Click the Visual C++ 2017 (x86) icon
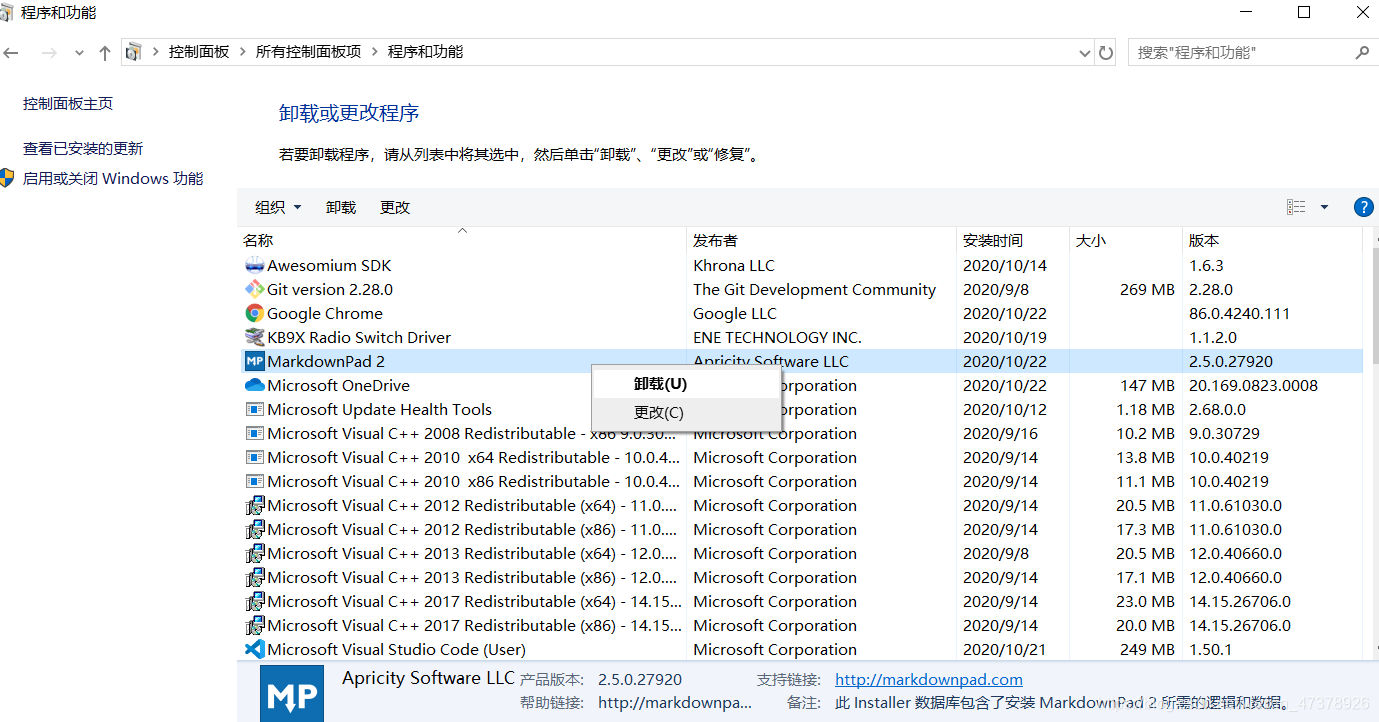This screenshot has width=1379, height=722. coord(254,625)
